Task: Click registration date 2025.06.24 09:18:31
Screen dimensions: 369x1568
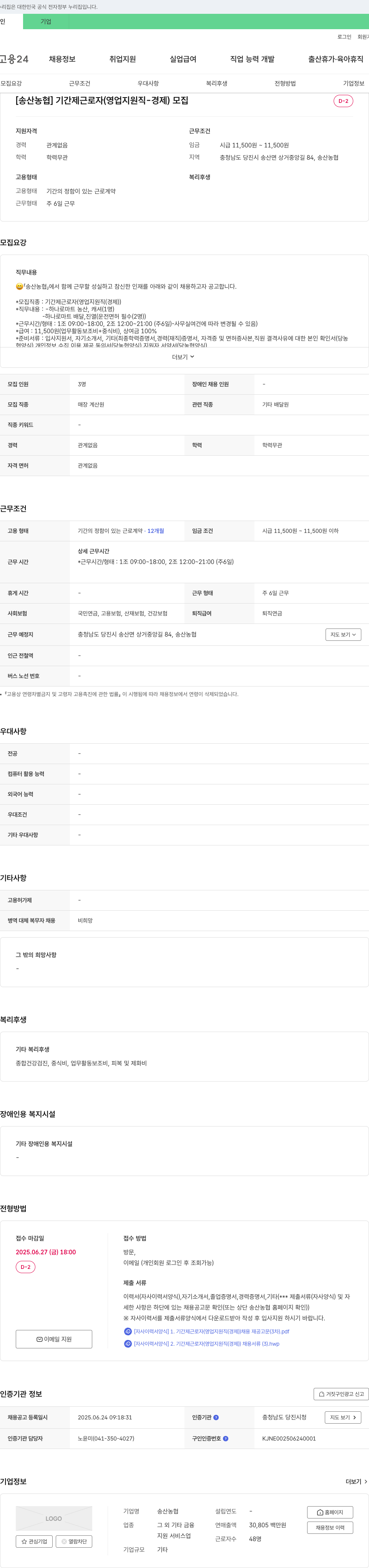Action: tap(105, 1417)
